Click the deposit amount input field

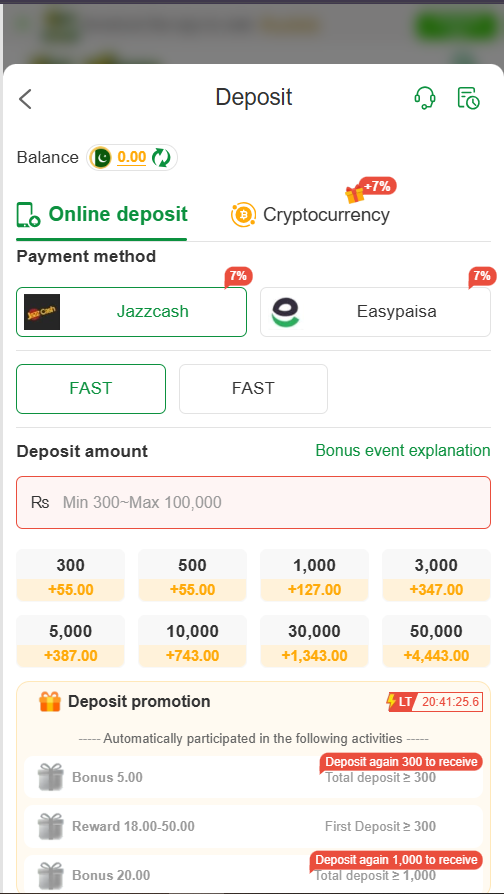tap(253, 502)
